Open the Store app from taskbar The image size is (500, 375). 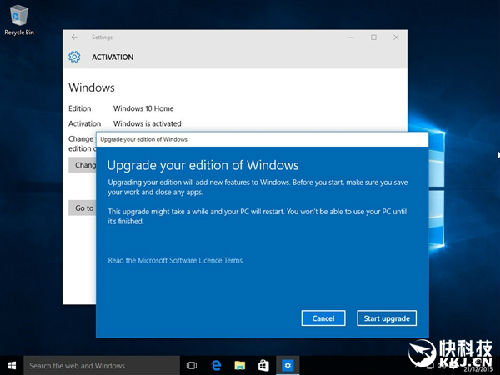(263, 366)
